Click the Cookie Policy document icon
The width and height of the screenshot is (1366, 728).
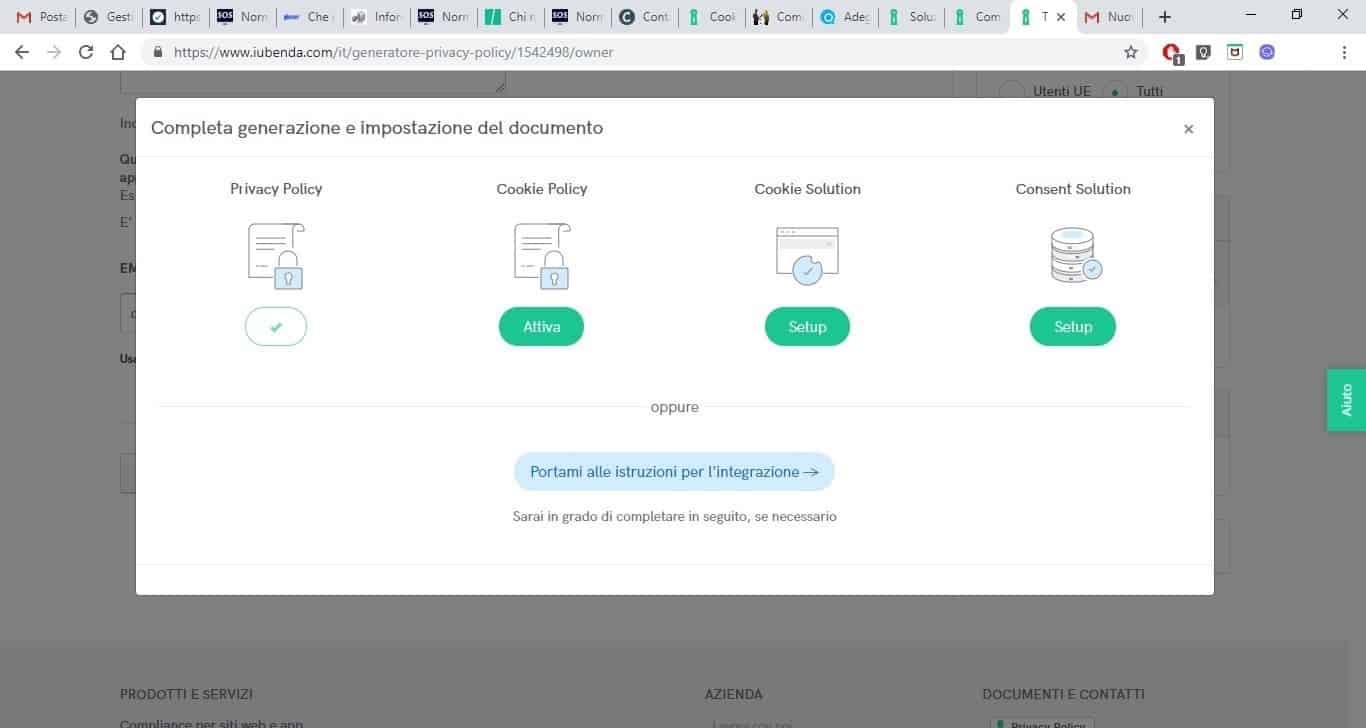tap(542, 256)
